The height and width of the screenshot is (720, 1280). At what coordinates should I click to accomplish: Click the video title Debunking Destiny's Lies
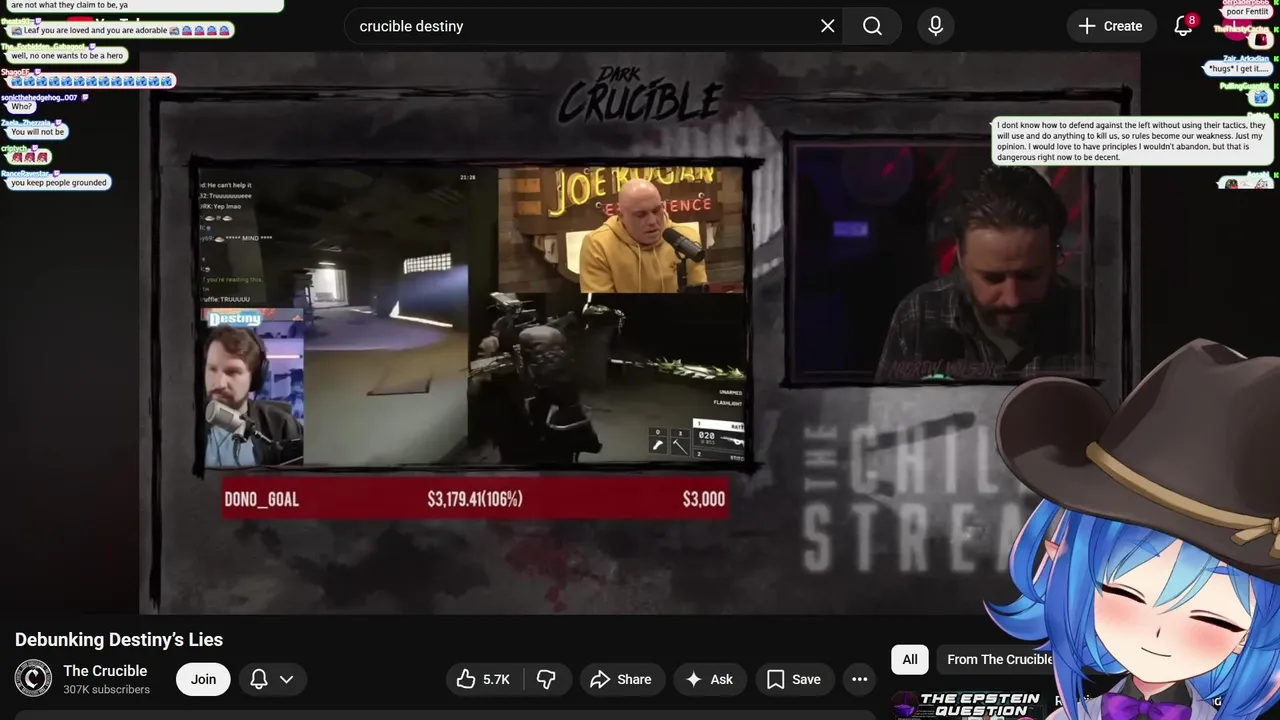[x=119, y=640]
